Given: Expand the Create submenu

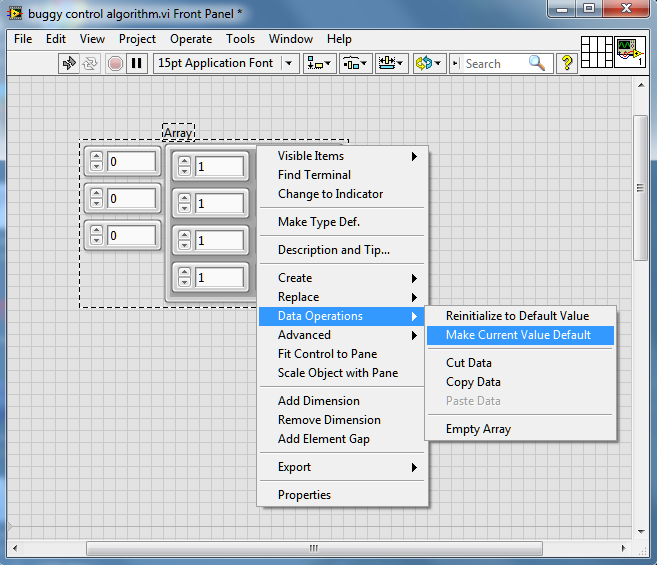Looking at the screenshot, I should coord(344,278).
